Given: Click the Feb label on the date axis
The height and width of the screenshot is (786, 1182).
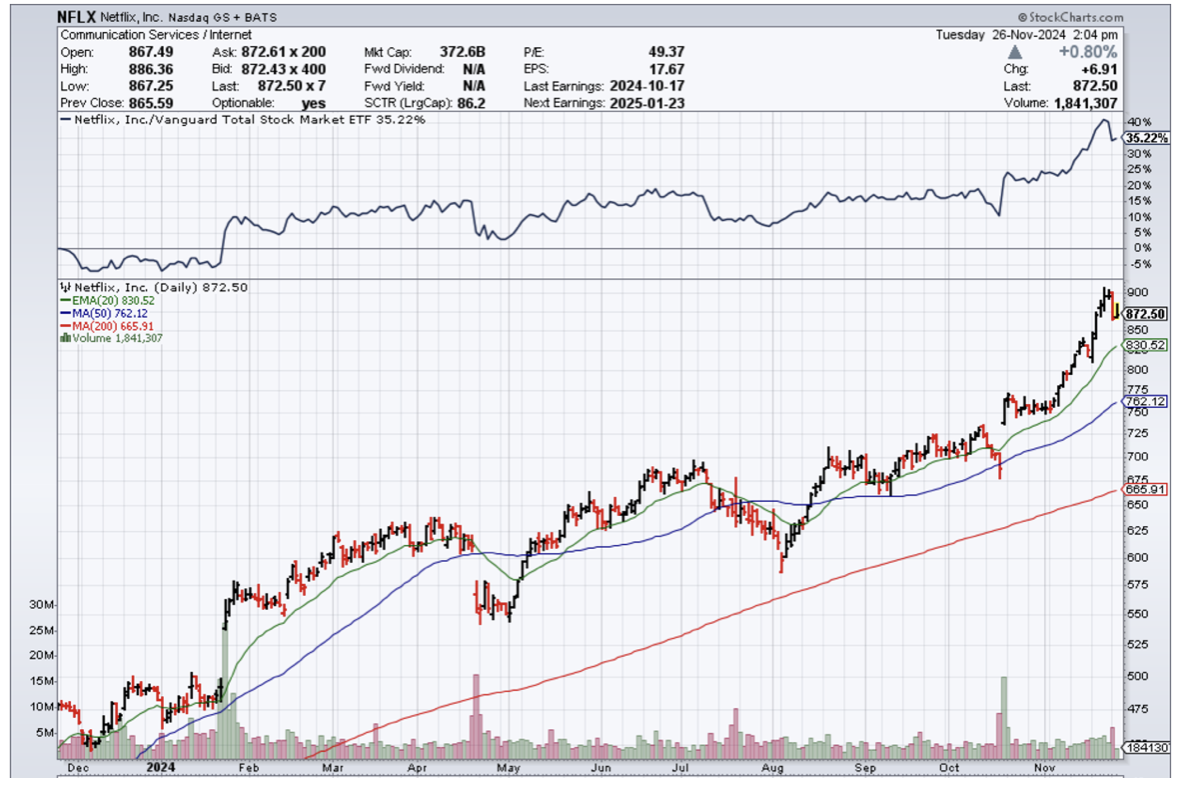Looking at the screenshot, I should [x=248, y=768].
